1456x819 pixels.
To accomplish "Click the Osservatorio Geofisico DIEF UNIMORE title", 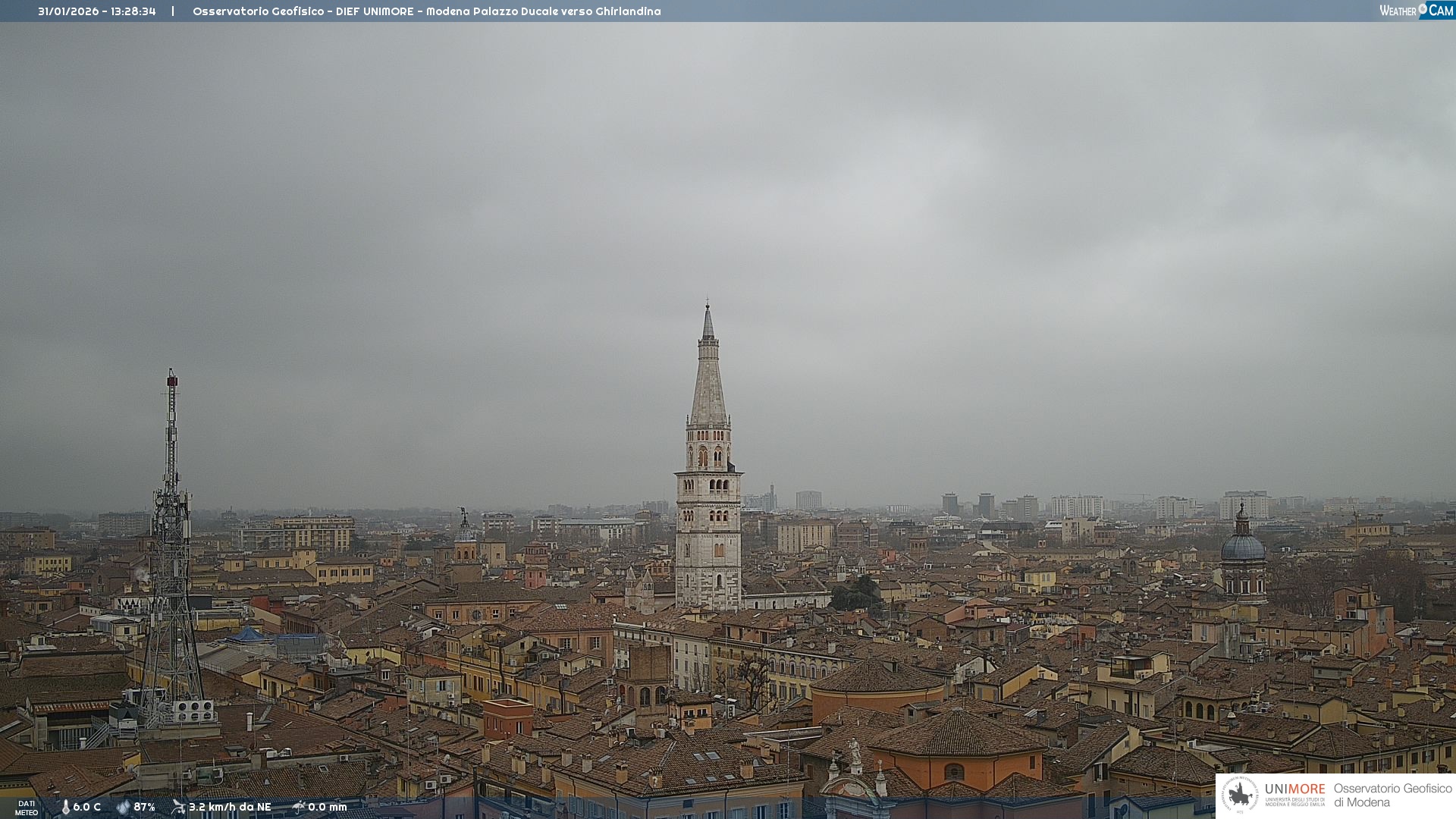I will (426, 11).
